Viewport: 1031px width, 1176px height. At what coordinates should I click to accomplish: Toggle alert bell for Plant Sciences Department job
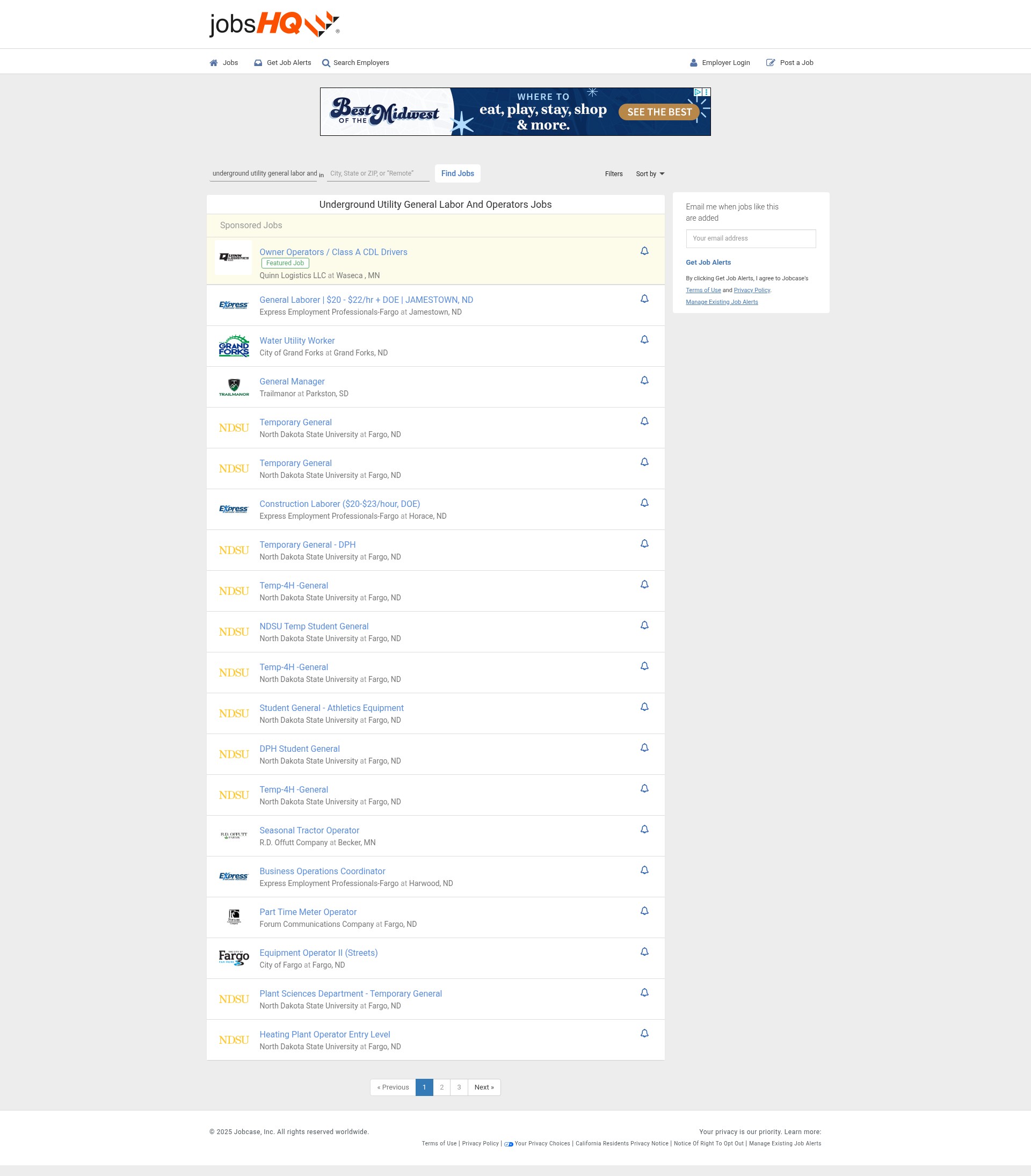(x=644, y=993)
